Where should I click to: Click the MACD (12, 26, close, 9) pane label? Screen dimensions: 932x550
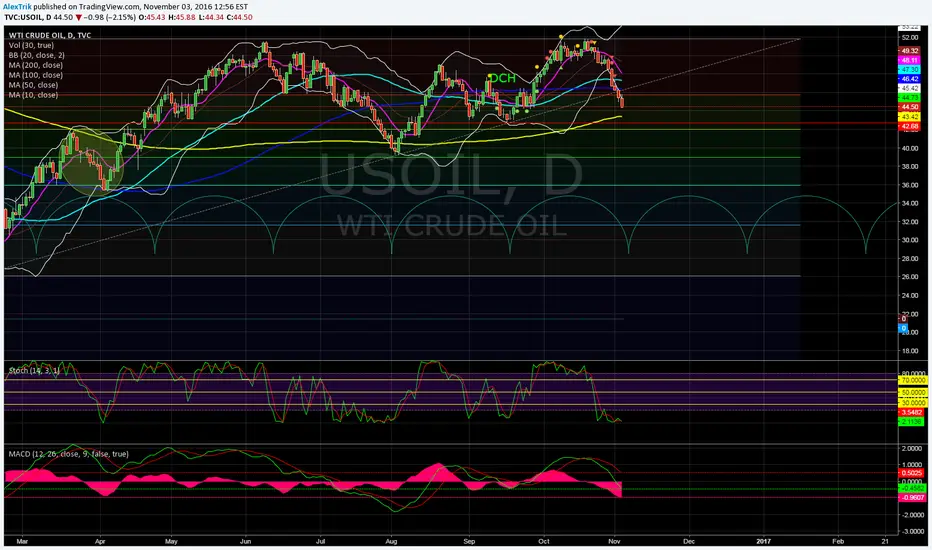pos(68,454)
